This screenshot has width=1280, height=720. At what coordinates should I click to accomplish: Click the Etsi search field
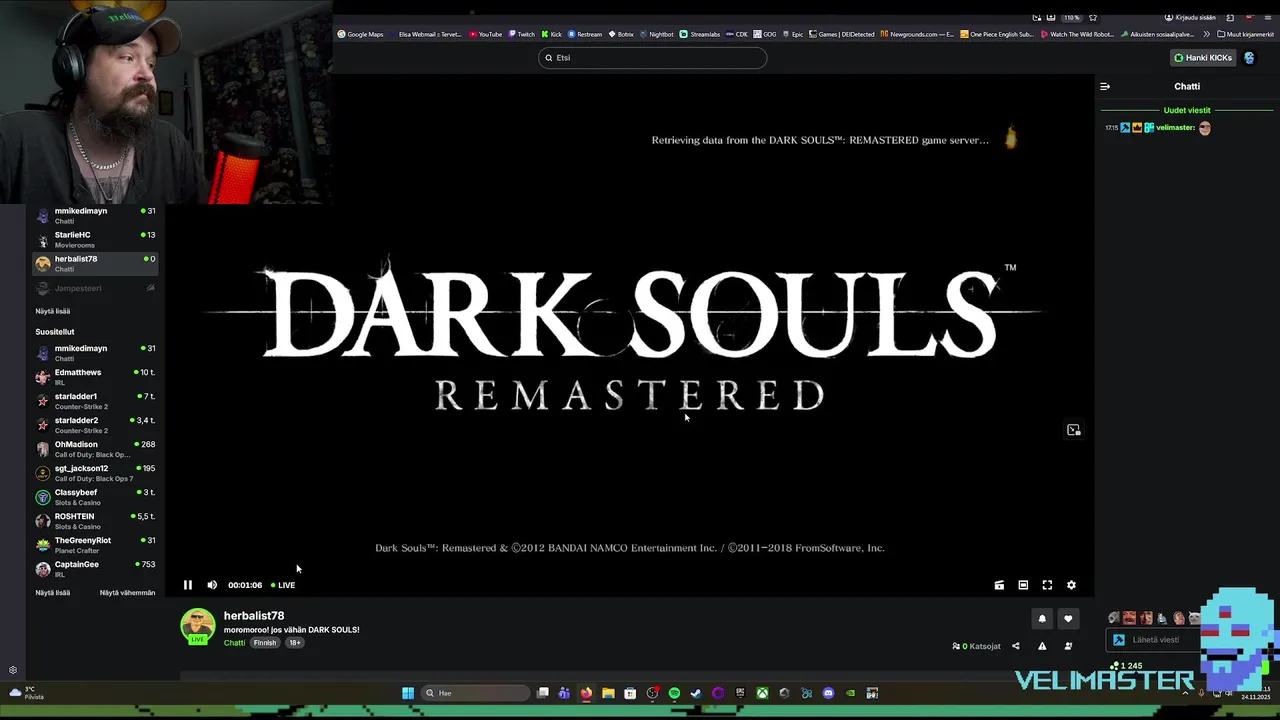click(652, 58)
